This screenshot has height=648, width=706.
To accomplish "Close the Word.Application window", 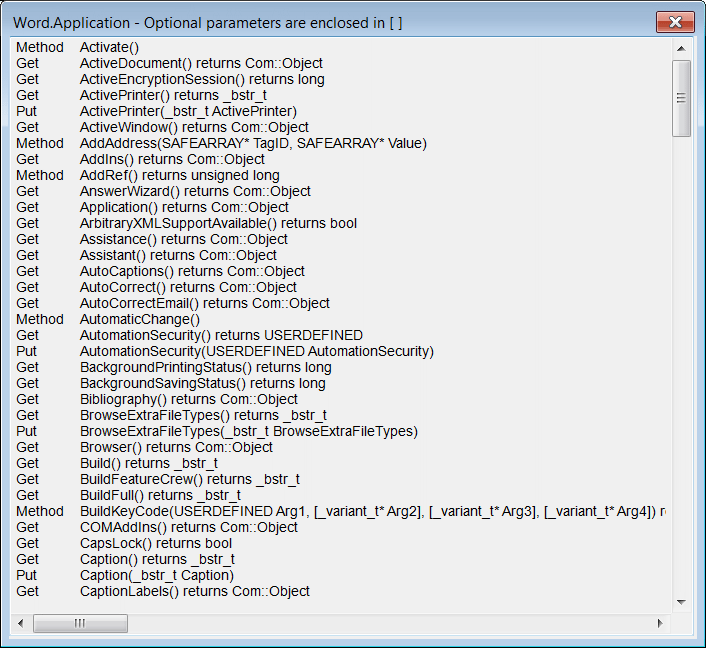I will point(675,22).
